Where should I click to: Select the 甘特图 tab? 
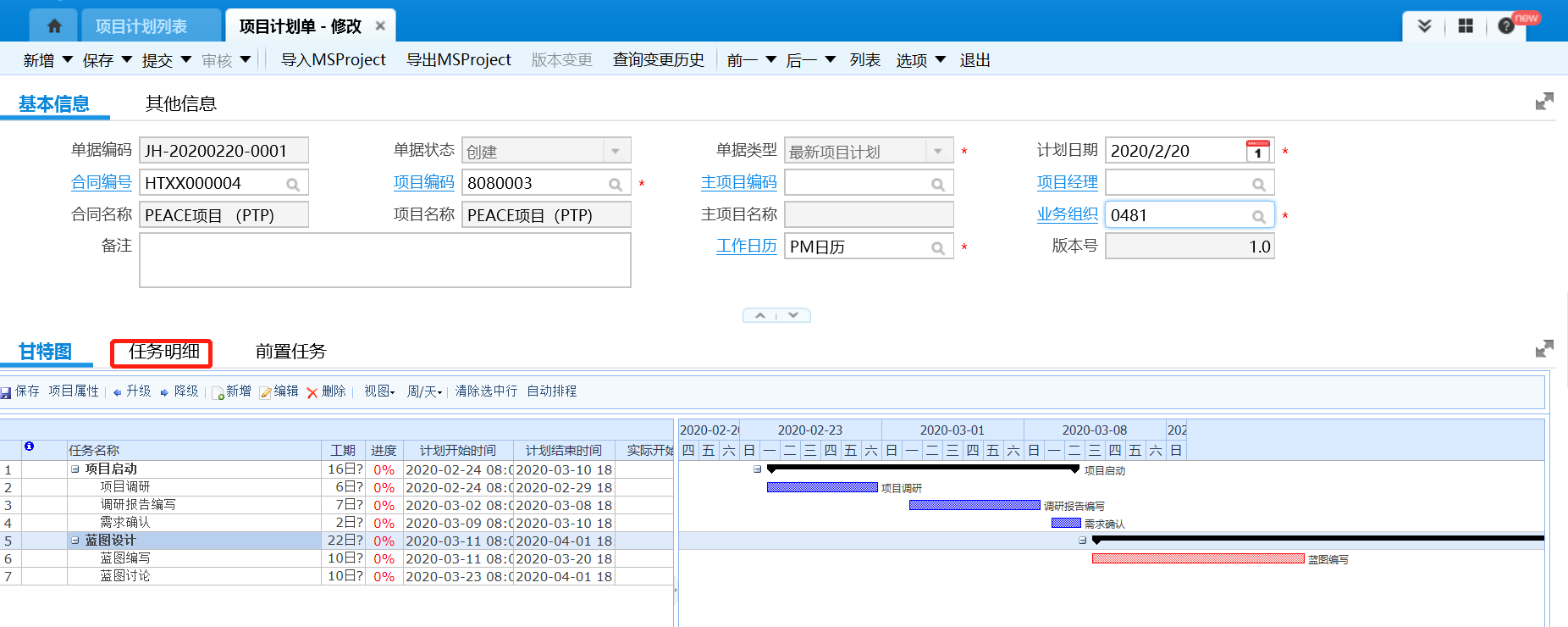45,352
